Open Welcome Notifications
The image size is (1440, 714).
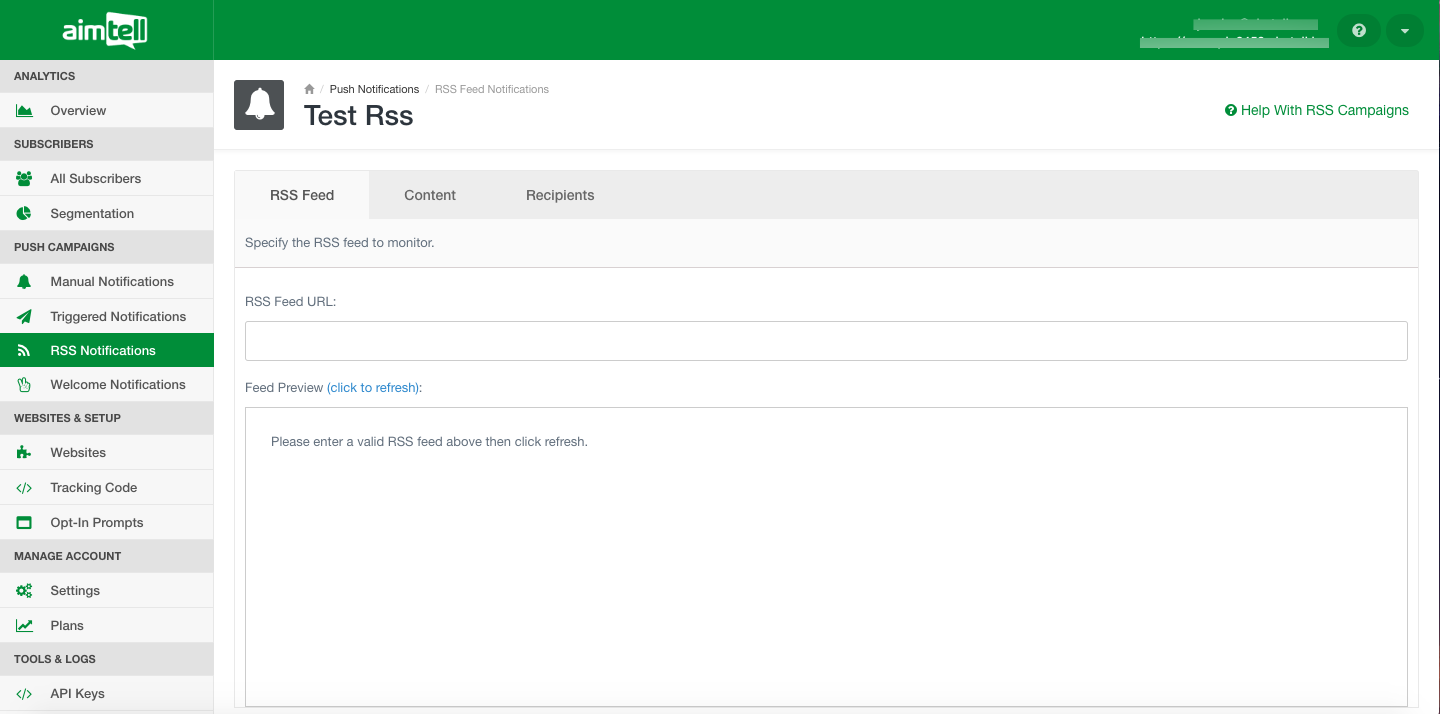point(118,385)
